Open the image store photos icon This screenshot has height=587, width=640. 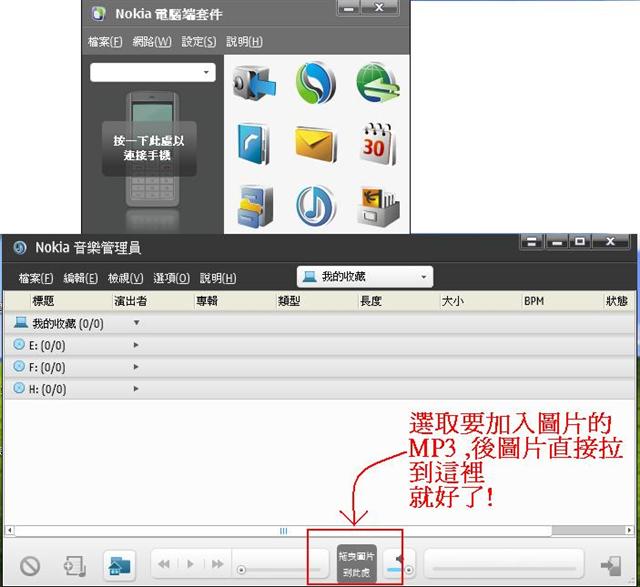378,206
